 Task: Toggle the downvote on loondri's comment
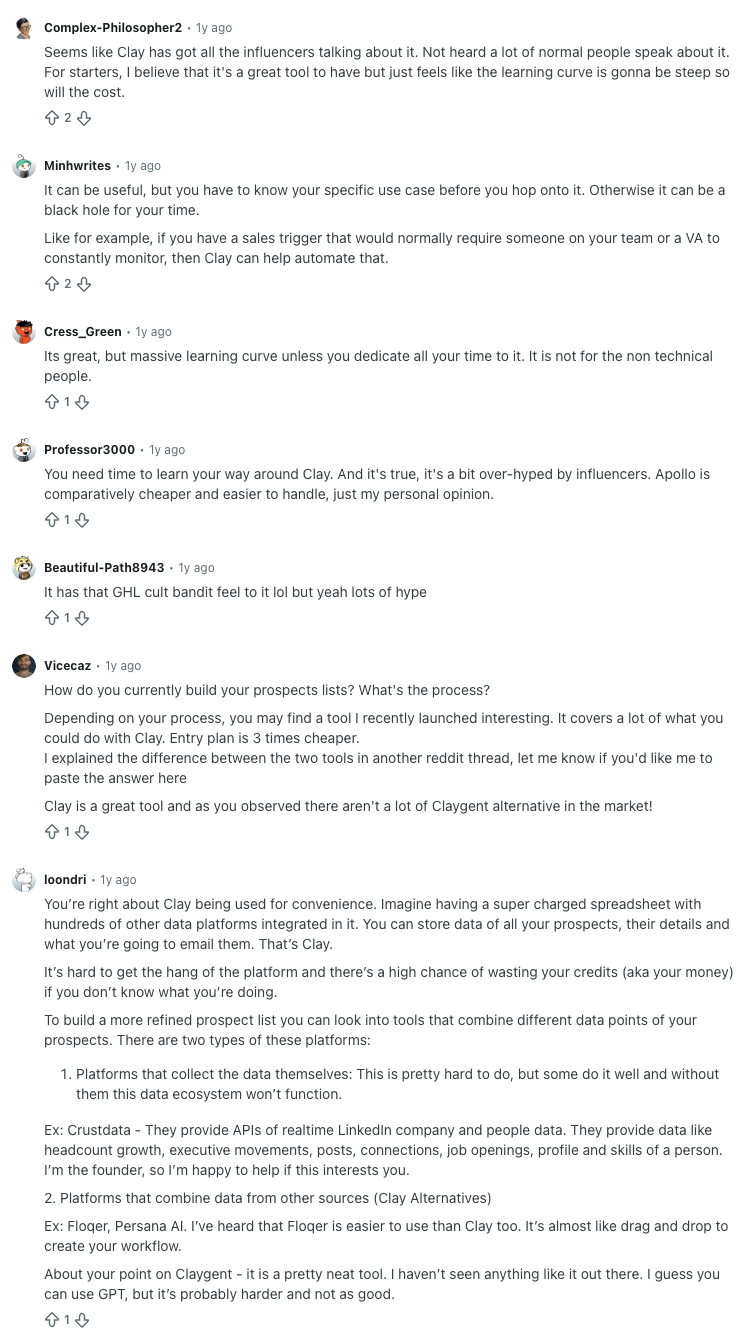click(83, 1319)
